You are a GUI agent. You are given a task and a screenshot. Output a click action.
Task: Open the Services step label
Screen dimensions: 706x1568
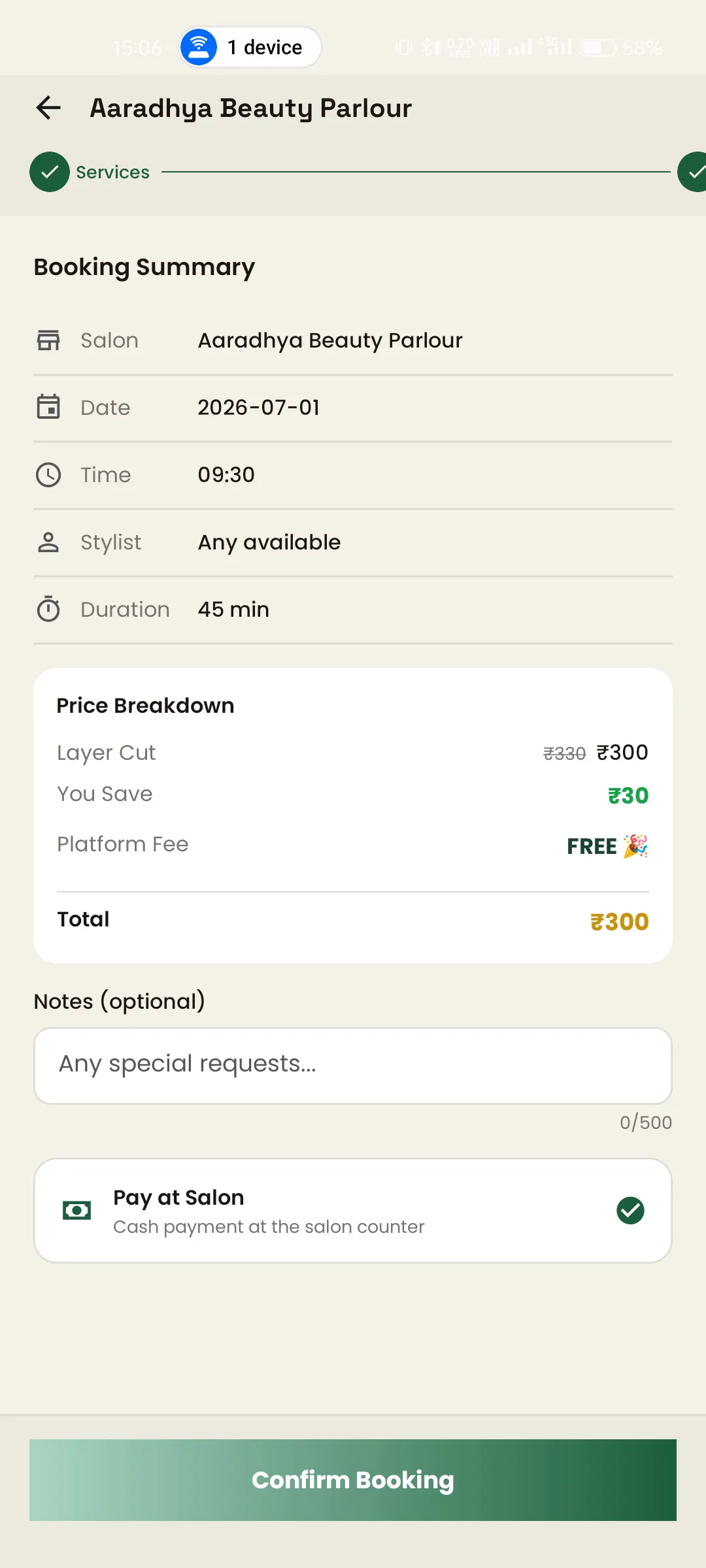coord(112,172)
